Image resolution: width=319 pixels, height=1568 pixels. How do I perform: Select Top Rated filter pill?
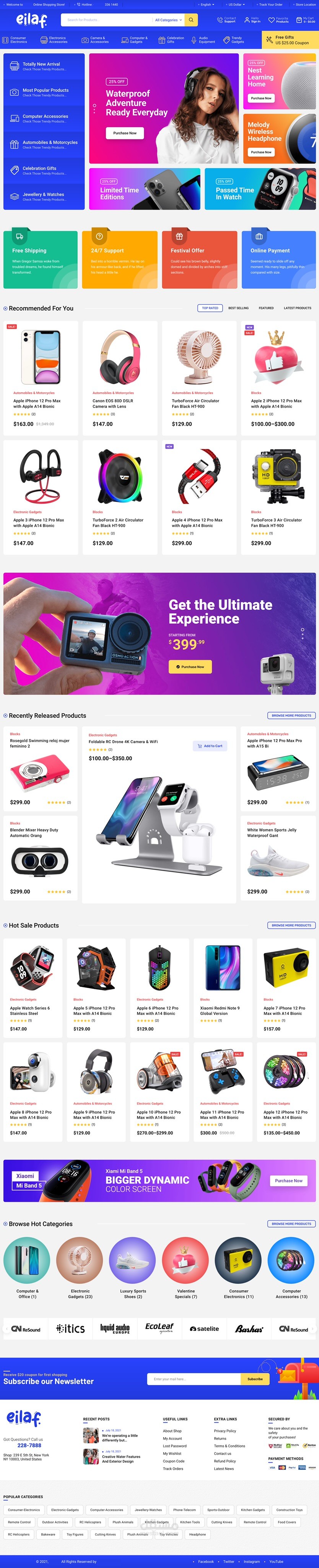(x=210, y=308)
